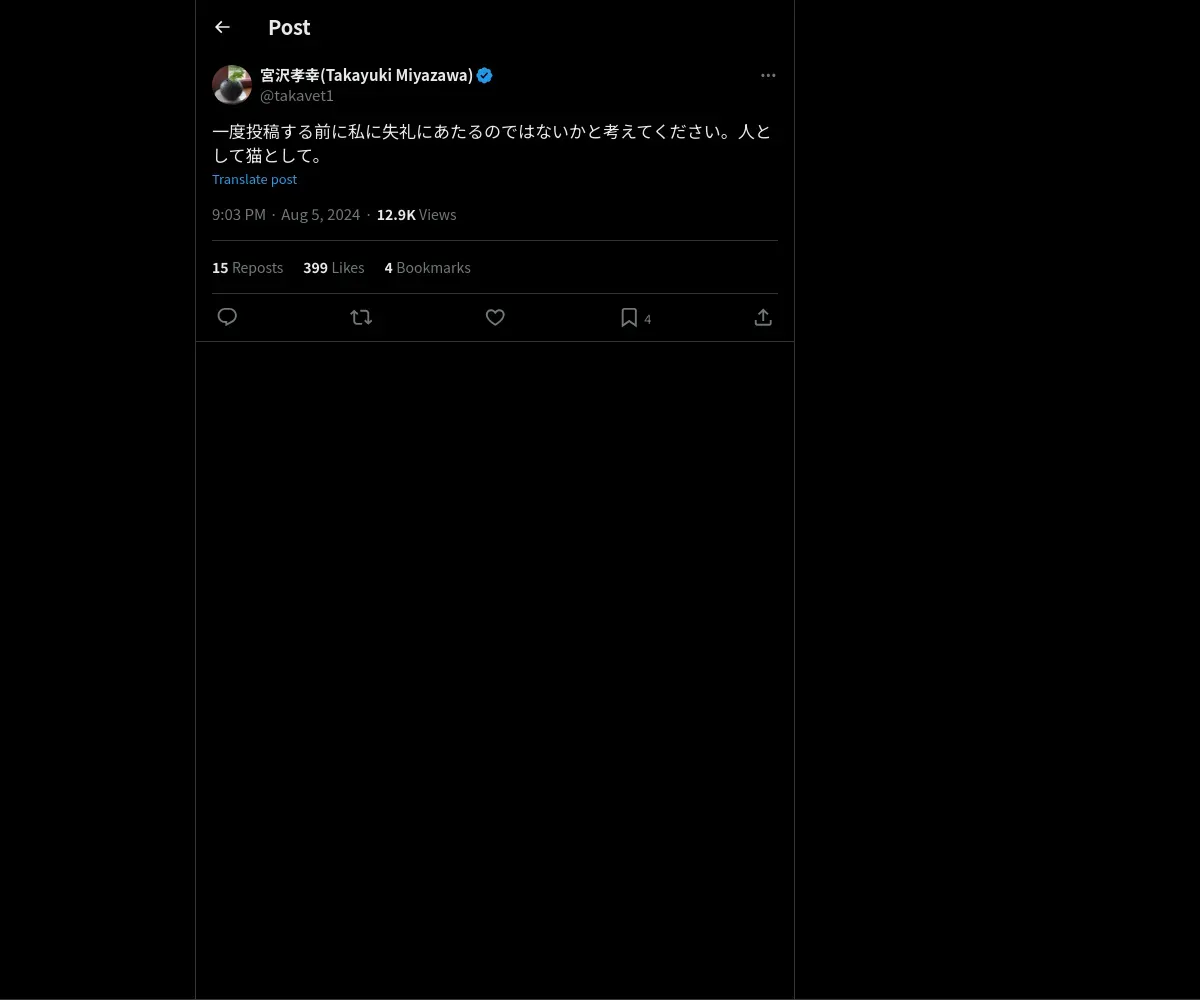View the 15 Reposts list

pos(247,268)
